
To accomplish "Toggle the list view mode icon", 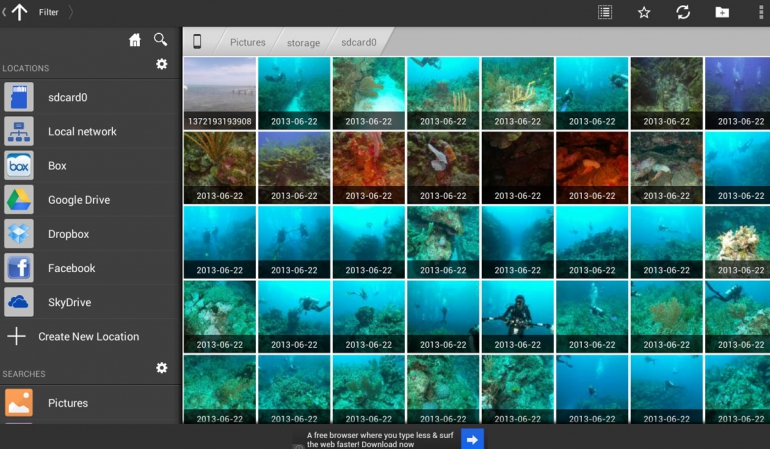I will [x=605, y=12].
